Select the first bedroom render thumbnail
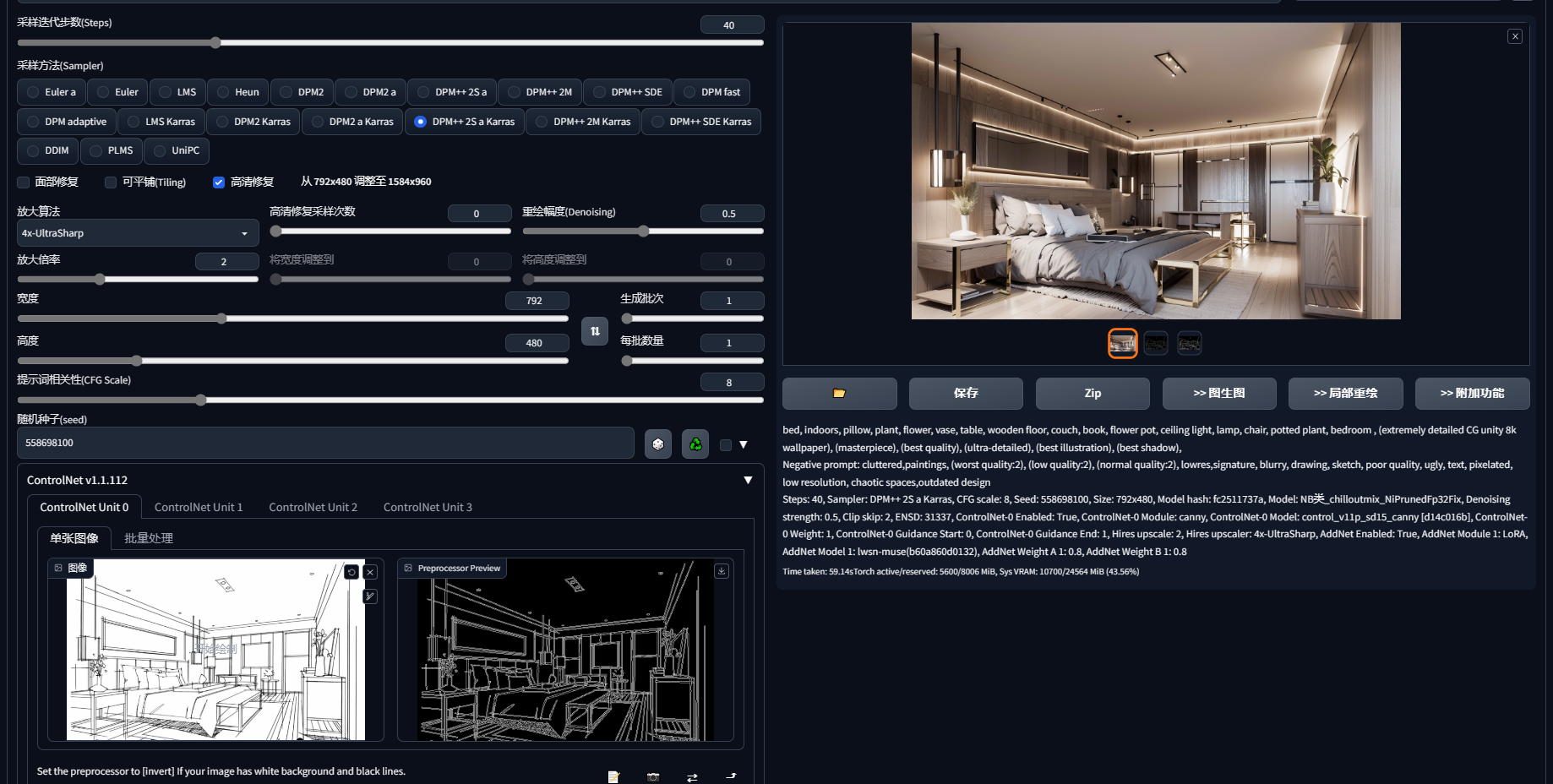1553x784 pixels. [x=1122, y=343]
